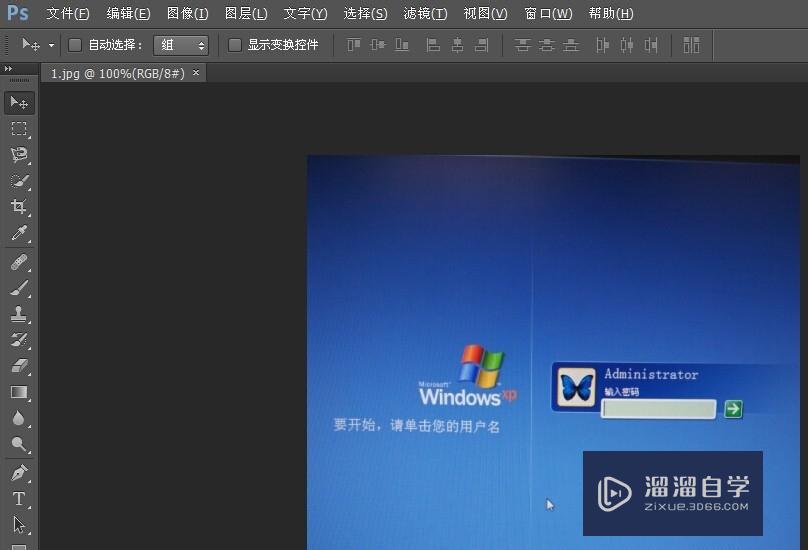Select the Blur tool
This screenshot has height=550, width=808.
pyautogui.click(x=19, y=418)
